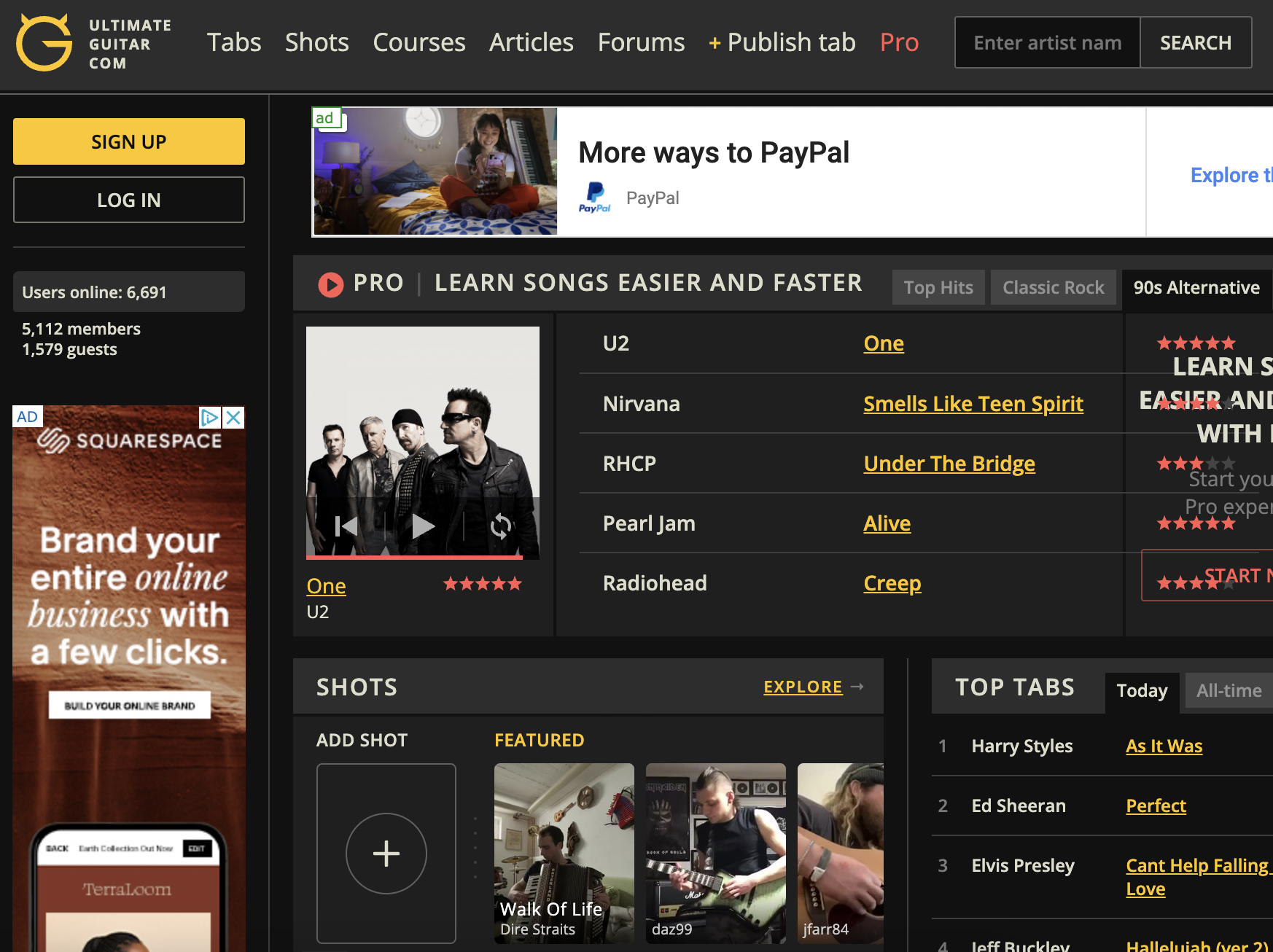Click Radiohead artist name
This screenshot has width=1273, height=952.
[655, 583]
